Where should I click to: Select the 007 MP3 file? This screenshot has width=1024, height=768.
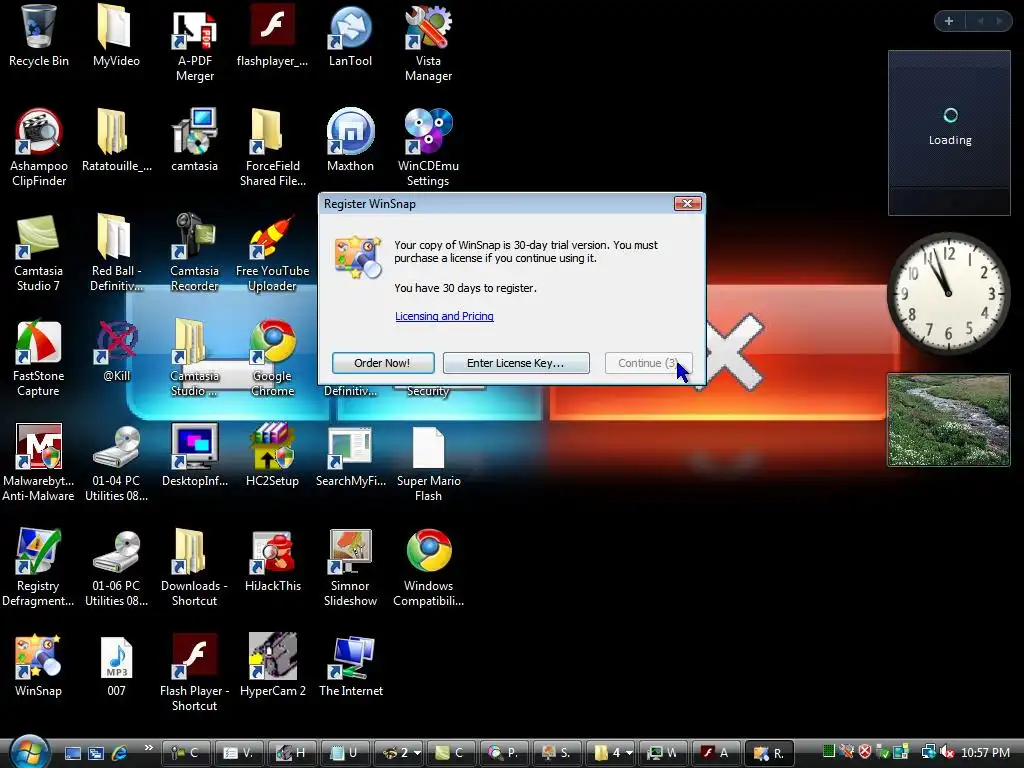pyautogui.click(x=116, y=658)
